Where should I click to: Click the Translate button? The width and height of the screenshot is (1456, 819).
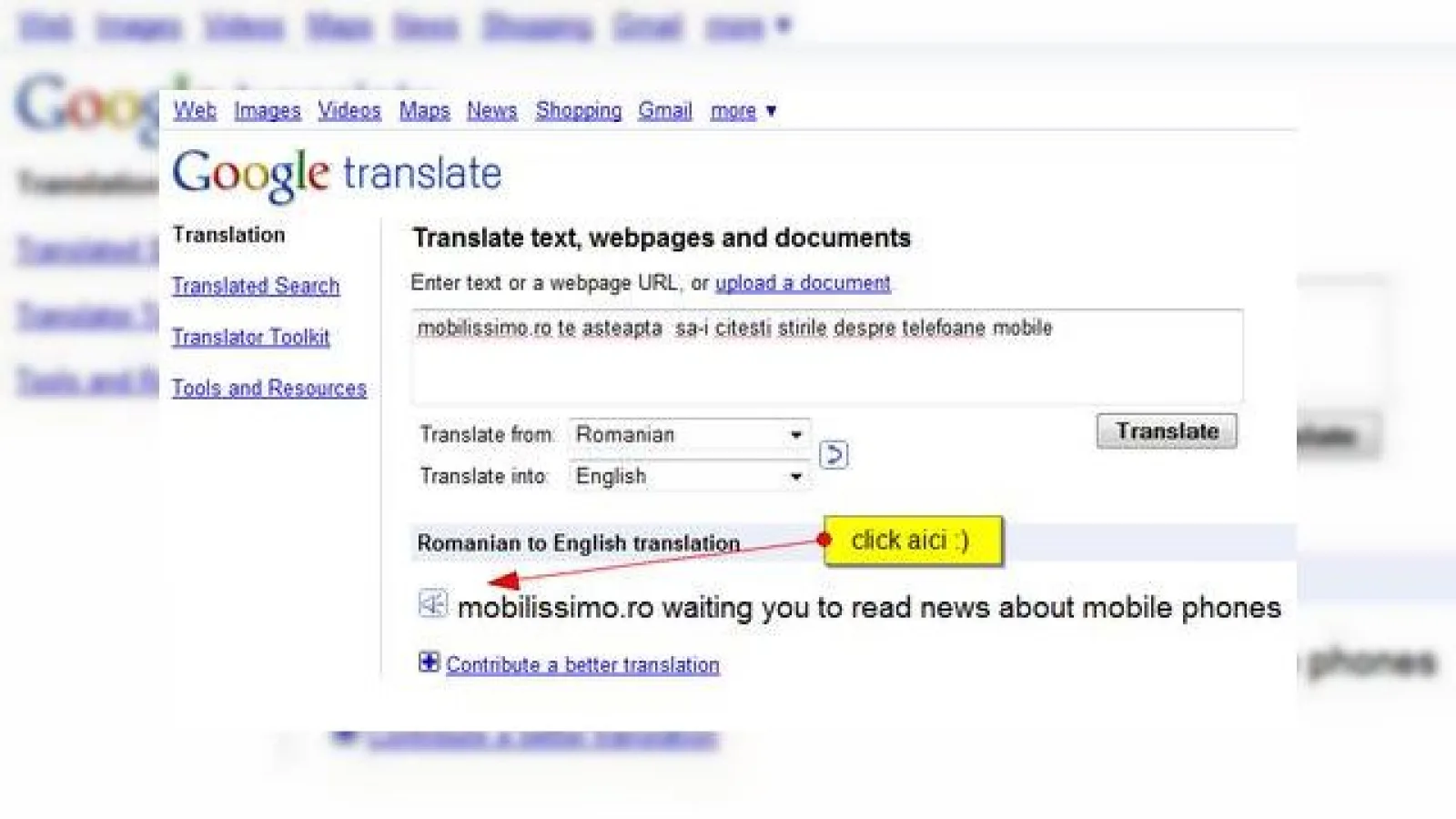pyautogui.click(x=1167, y=430)
